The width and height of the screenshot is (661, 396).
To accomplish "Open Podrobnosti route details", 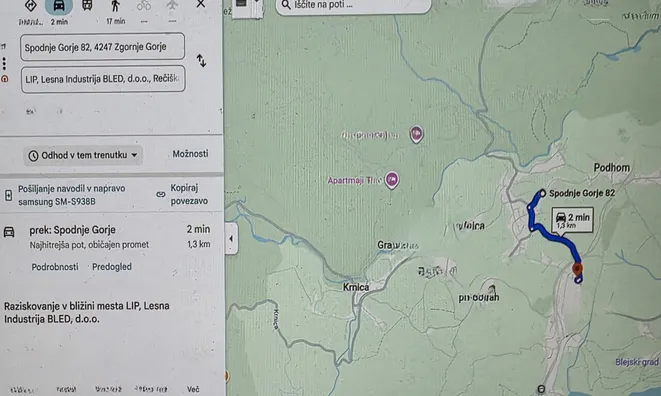I will (x=55, y=267).
